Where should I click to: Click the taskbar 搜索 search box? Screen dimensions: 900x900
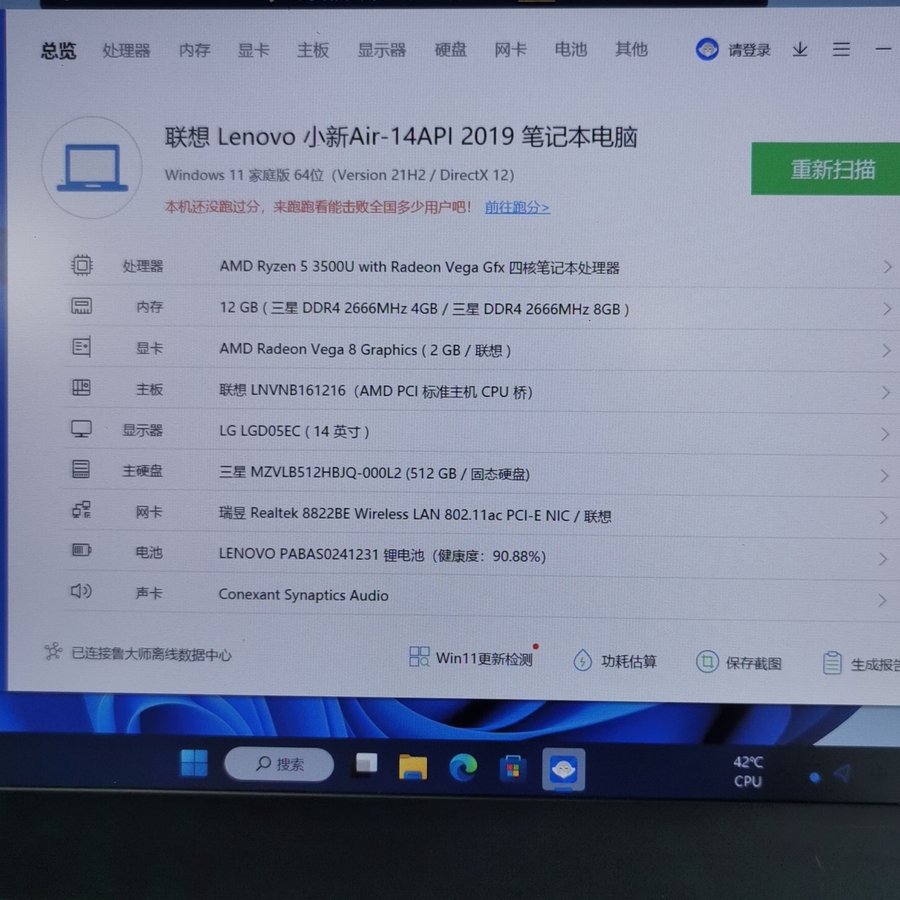[x=279, y=764]
